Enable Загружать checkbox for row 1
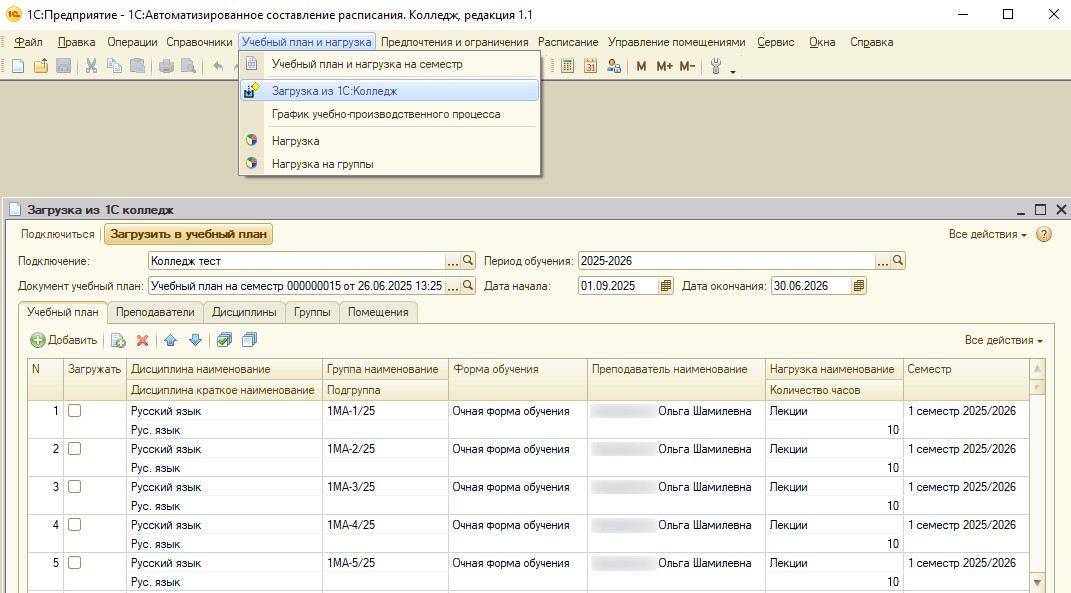The image size is (1071, 593). point(74,411)
